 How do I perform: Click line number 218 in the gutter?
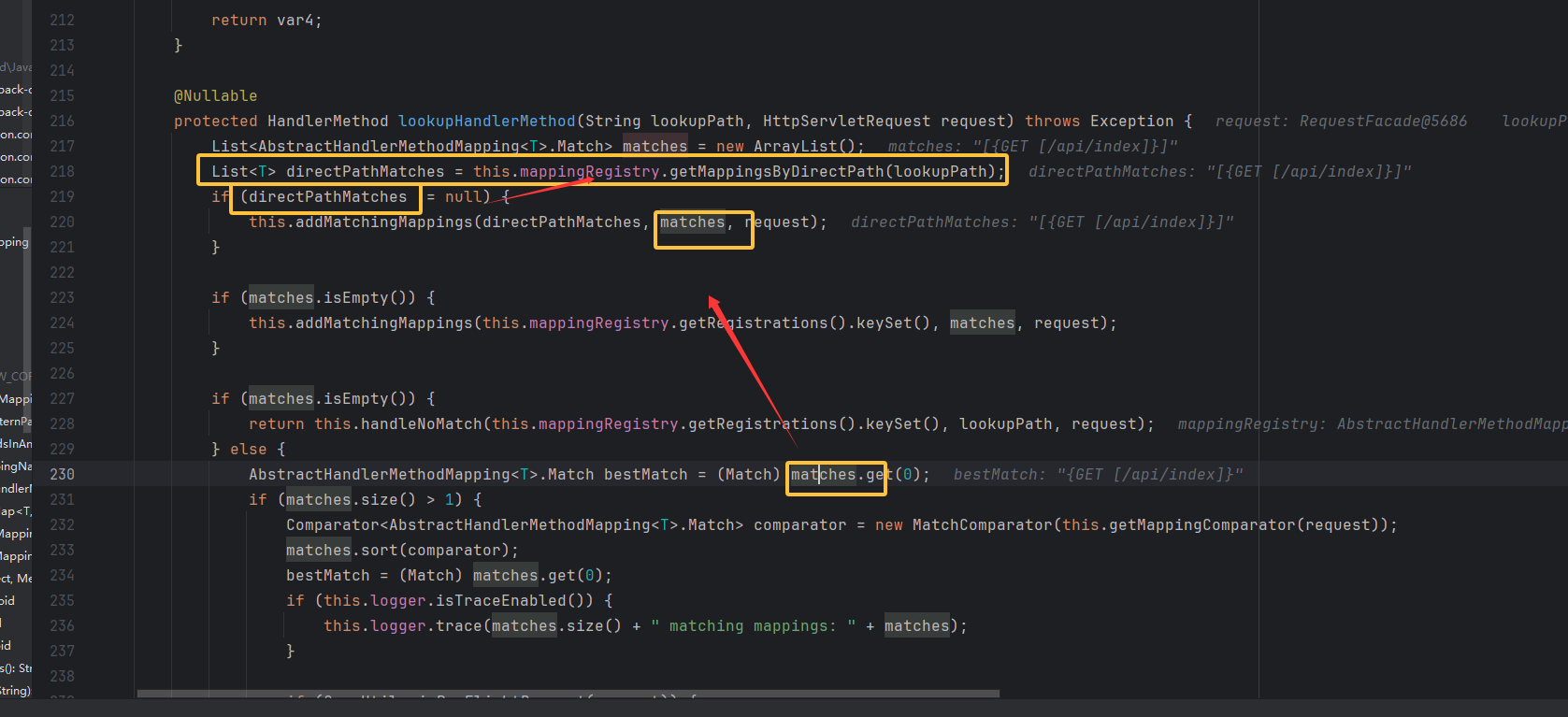pyautogui.click(x=62, y=171)
